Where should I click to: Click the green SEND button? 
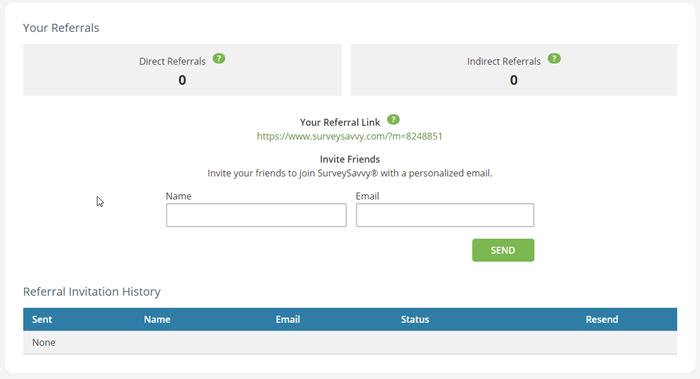(503, 250)
